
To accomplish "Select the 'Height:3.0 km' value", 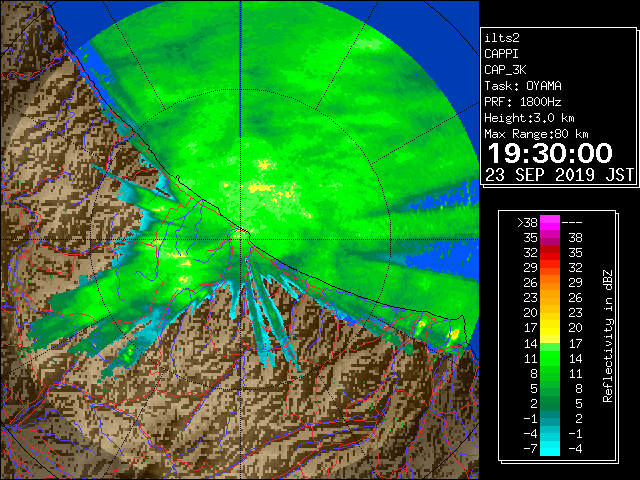I will pos(529,118).
